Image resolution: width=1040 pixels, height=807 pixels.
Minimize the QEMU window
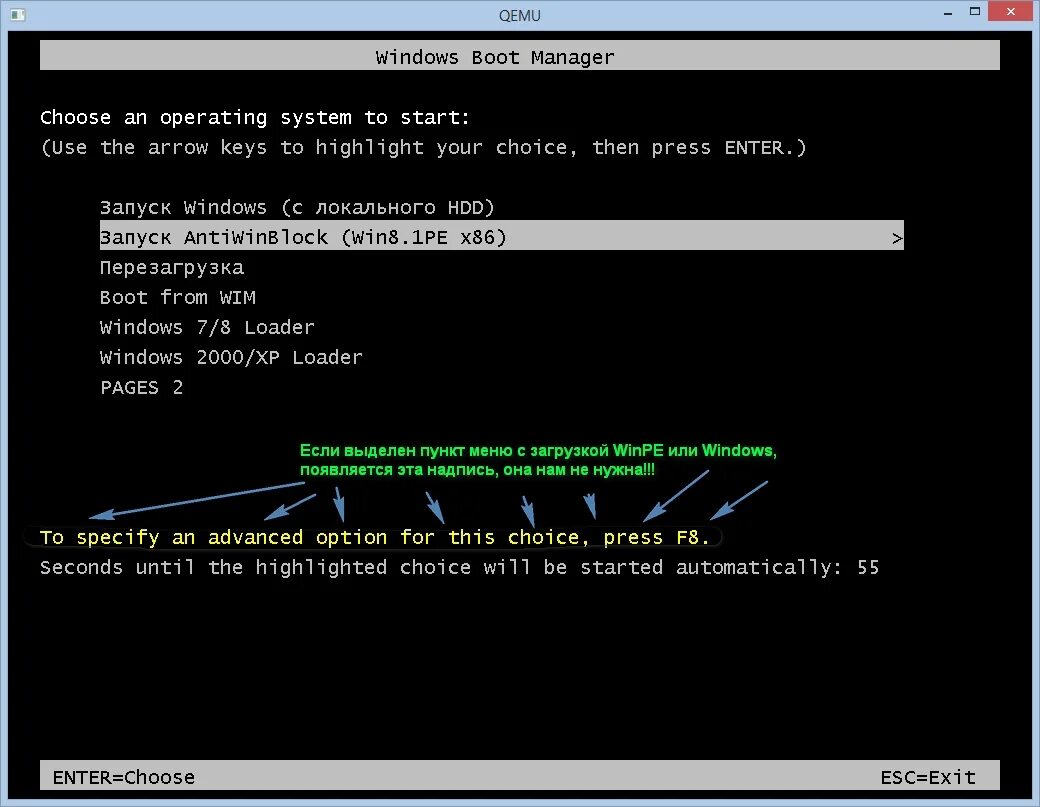(948, 13)
